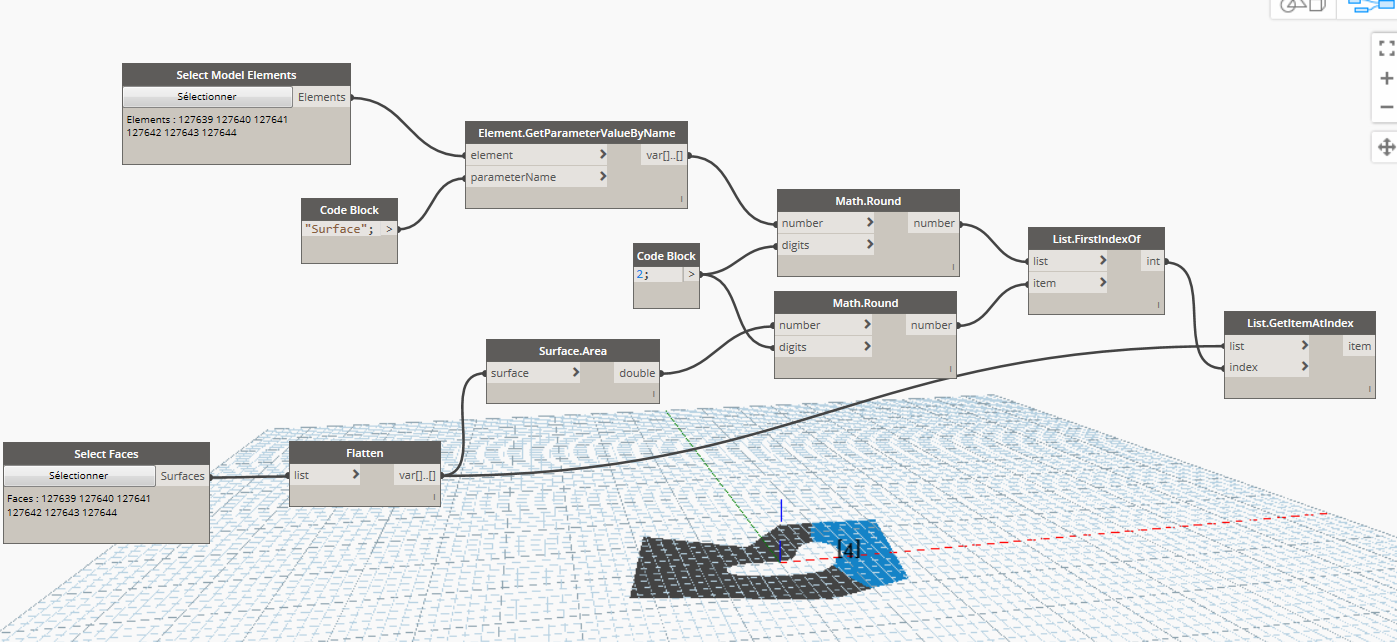Click Sélectionner in Select Model Elements node

coord(207,97)
